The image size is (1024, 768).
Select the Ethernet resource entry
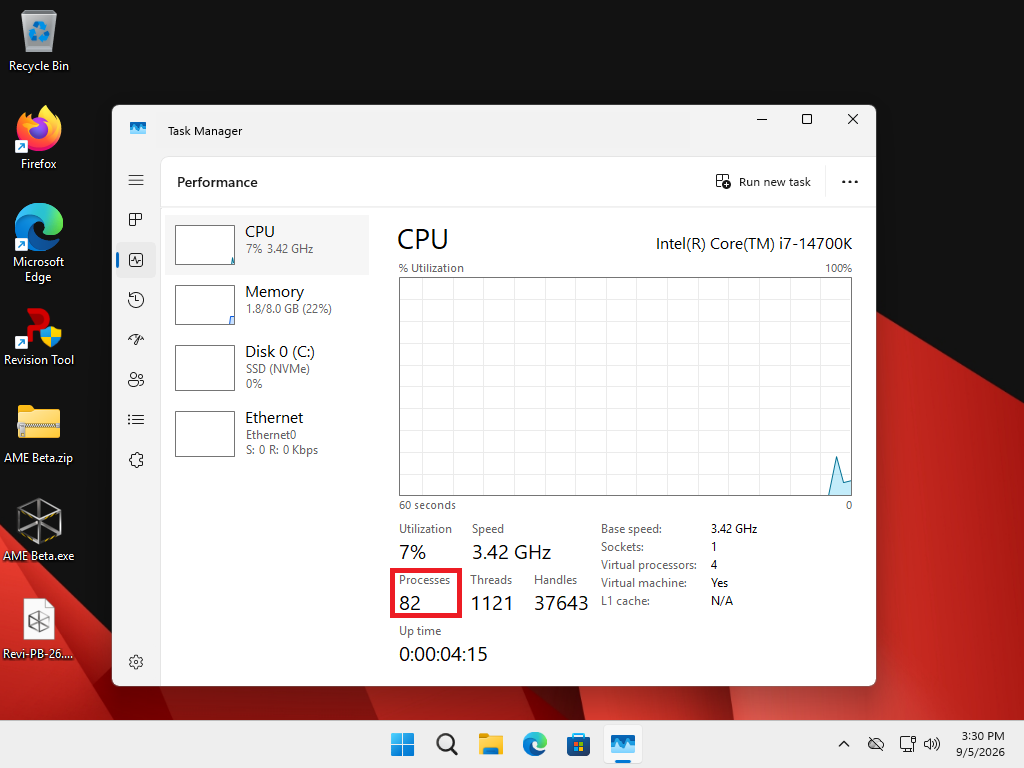[267, 434]
